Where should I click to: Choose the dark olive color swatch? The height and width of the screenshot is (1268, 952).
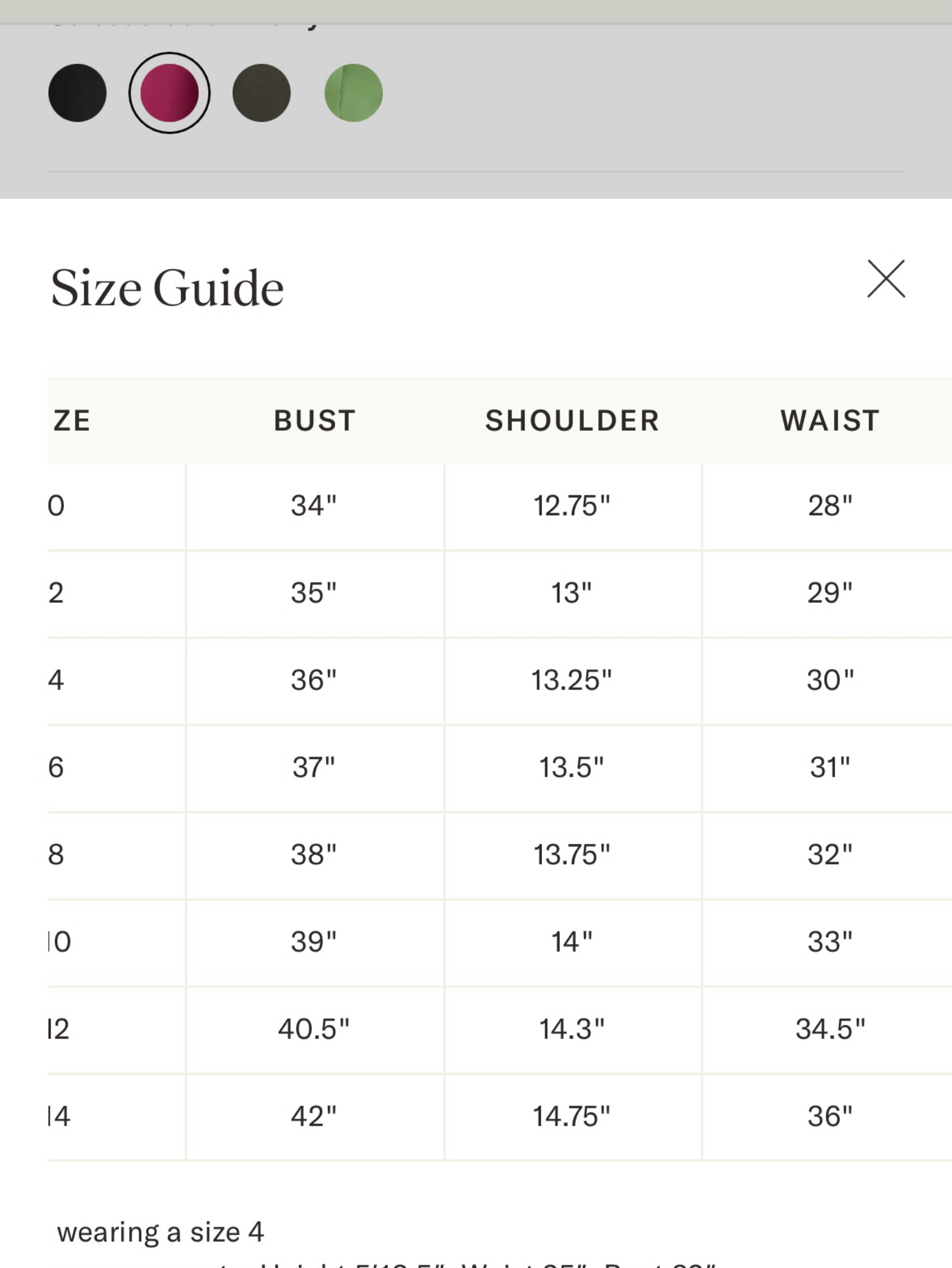(x=261, y=93)
